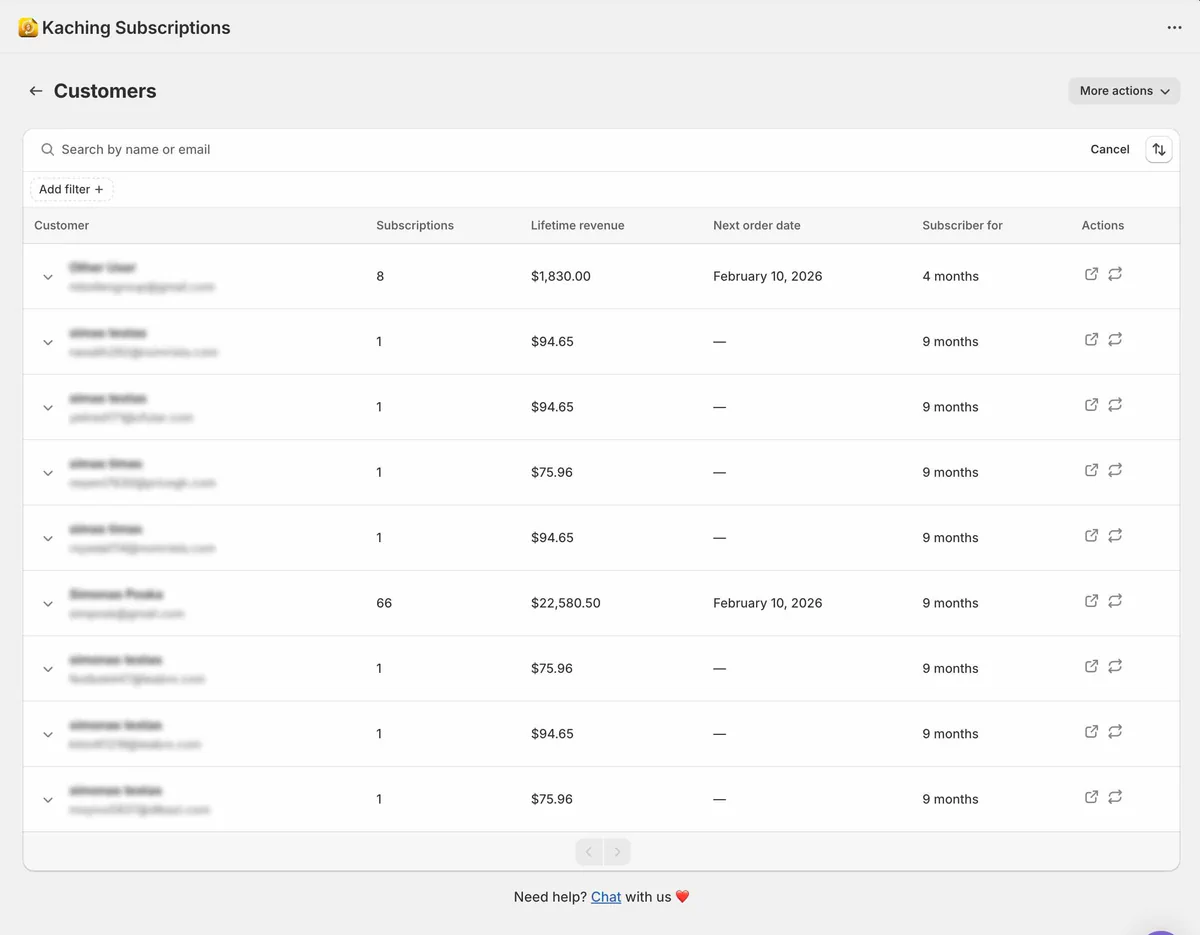The width and height of the screenshot is (1200, 935).
Task: Click February 10, 2026 in the 66 subscriptions row
Action: (x=768, y=603)
